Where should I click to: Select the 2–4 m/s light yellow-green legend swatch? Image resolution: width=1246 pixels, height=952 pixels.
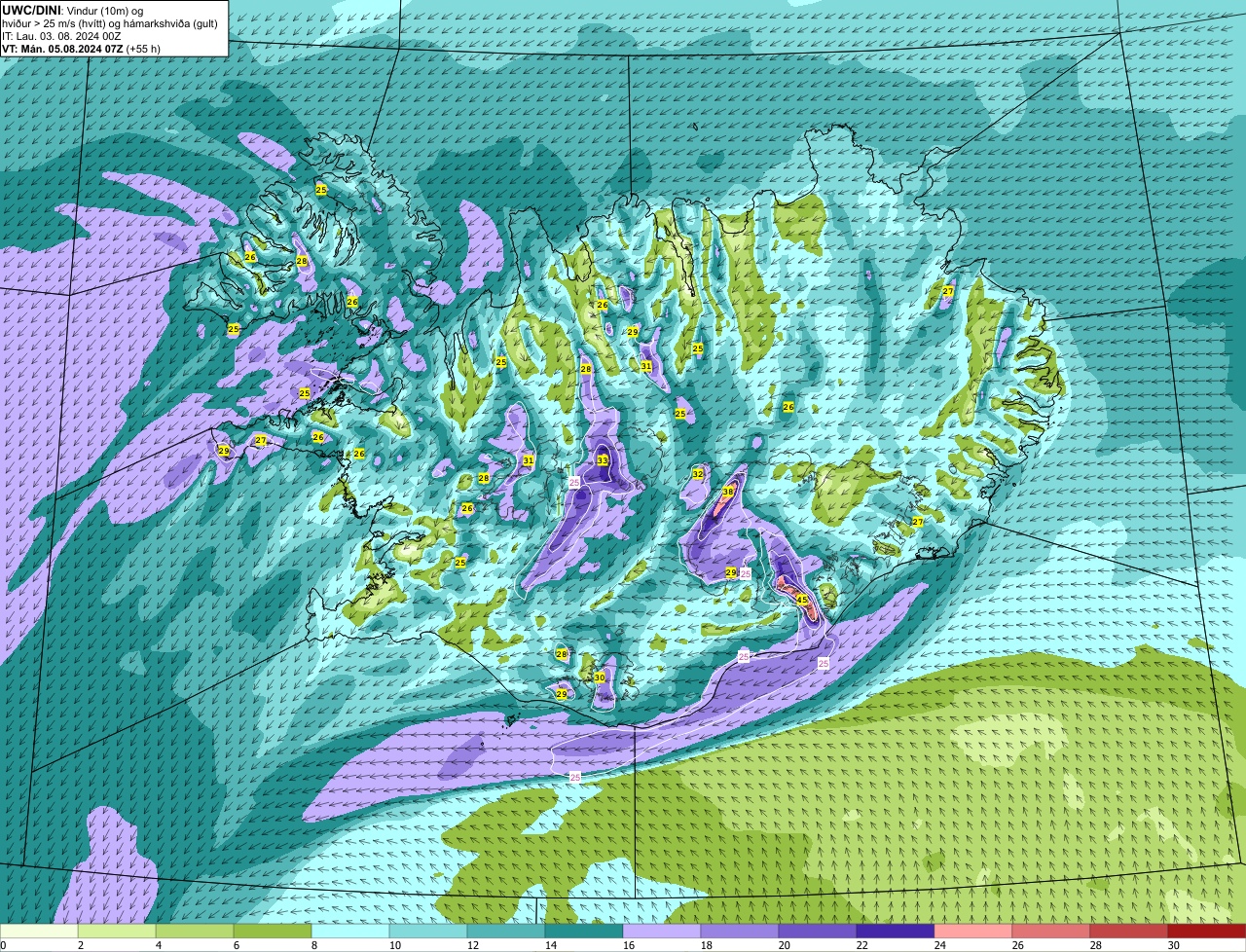tap(117, 932)
